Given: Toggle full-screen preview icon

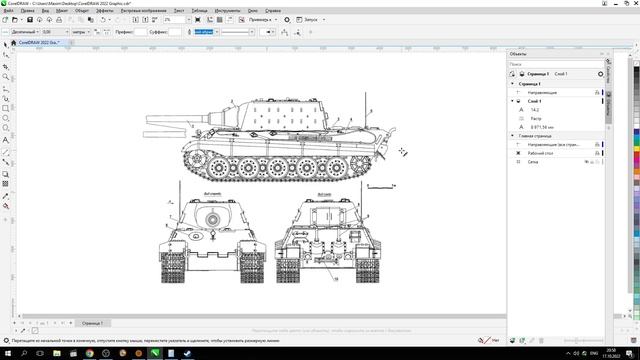Looking at the screenshot, I should coord(198,20).
